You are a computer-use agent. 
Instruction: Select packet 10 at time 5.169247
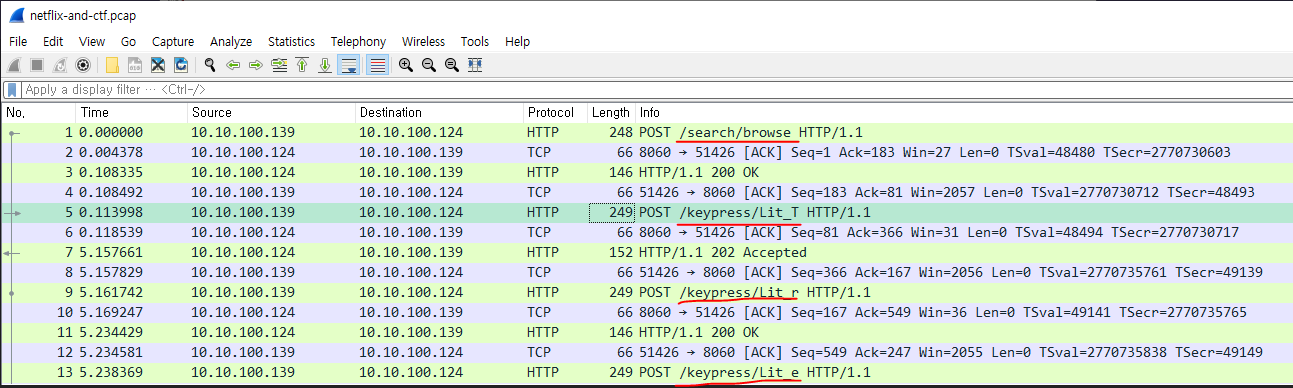pyautogui.click(x=646, y=312)
